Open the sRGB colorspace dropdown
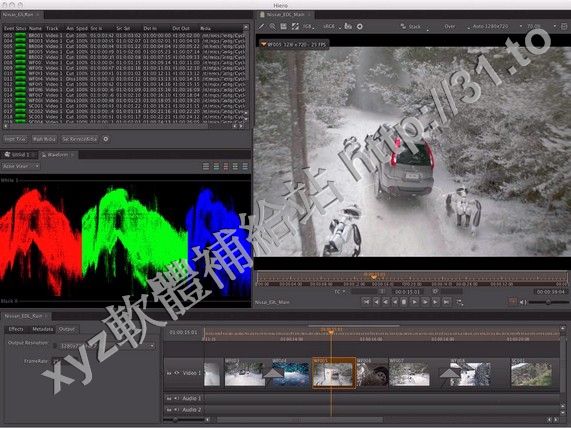This screenshot has width=571, height=428. 331,27
